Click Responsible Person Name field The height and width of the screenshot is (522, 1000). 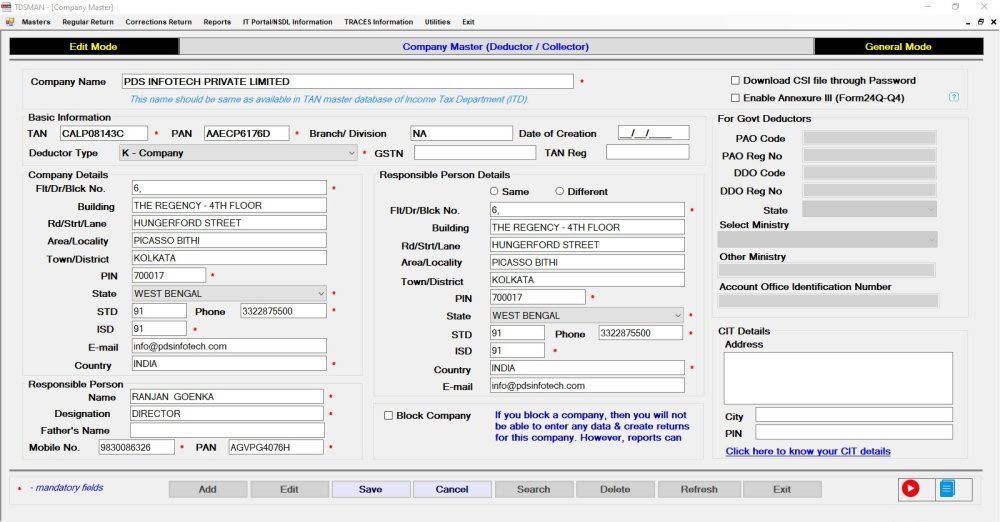click(x=226, y=396)
